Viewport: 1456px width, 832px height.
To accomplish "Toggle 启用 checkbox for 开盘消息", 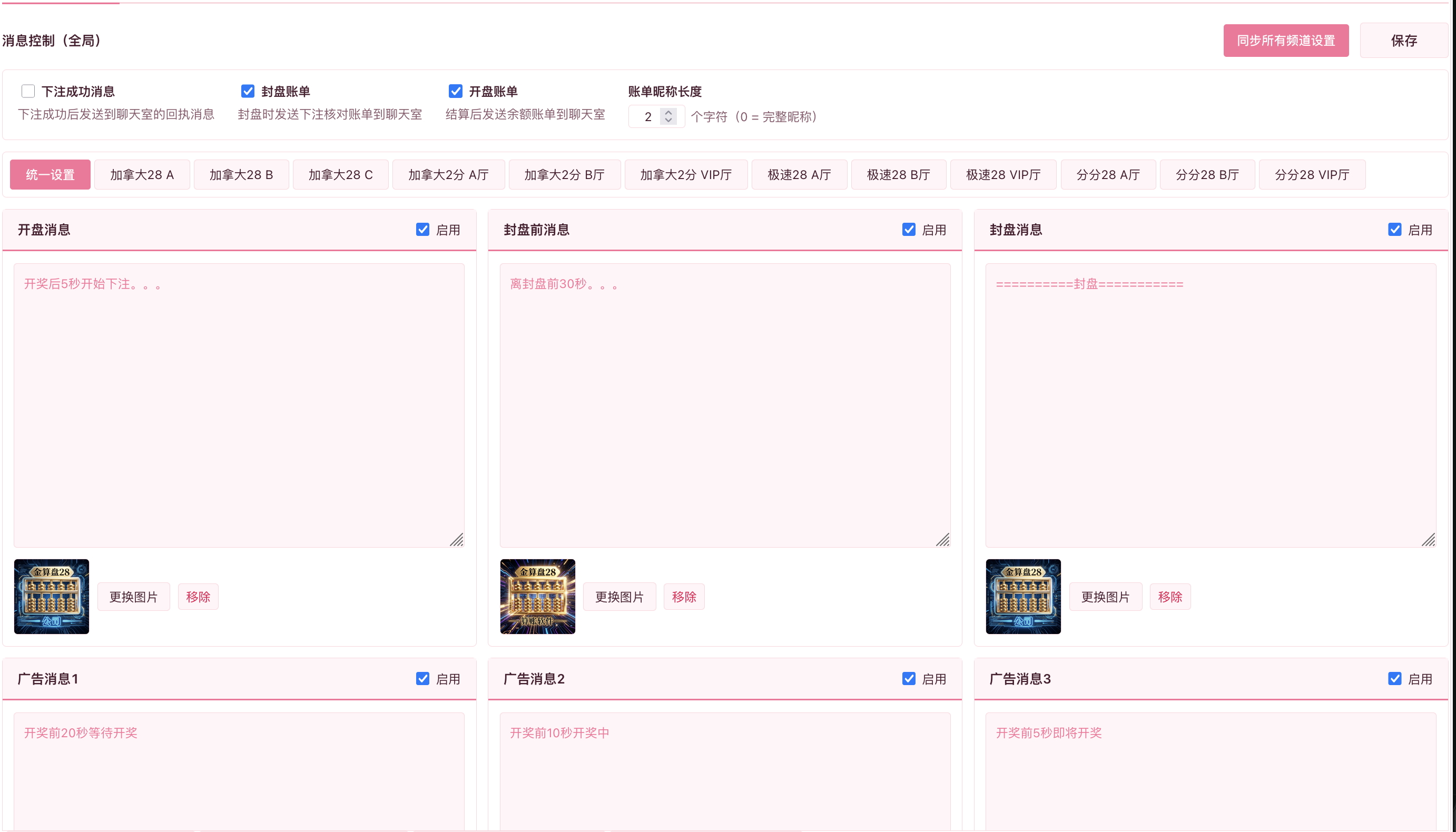I will pos(422,230).
